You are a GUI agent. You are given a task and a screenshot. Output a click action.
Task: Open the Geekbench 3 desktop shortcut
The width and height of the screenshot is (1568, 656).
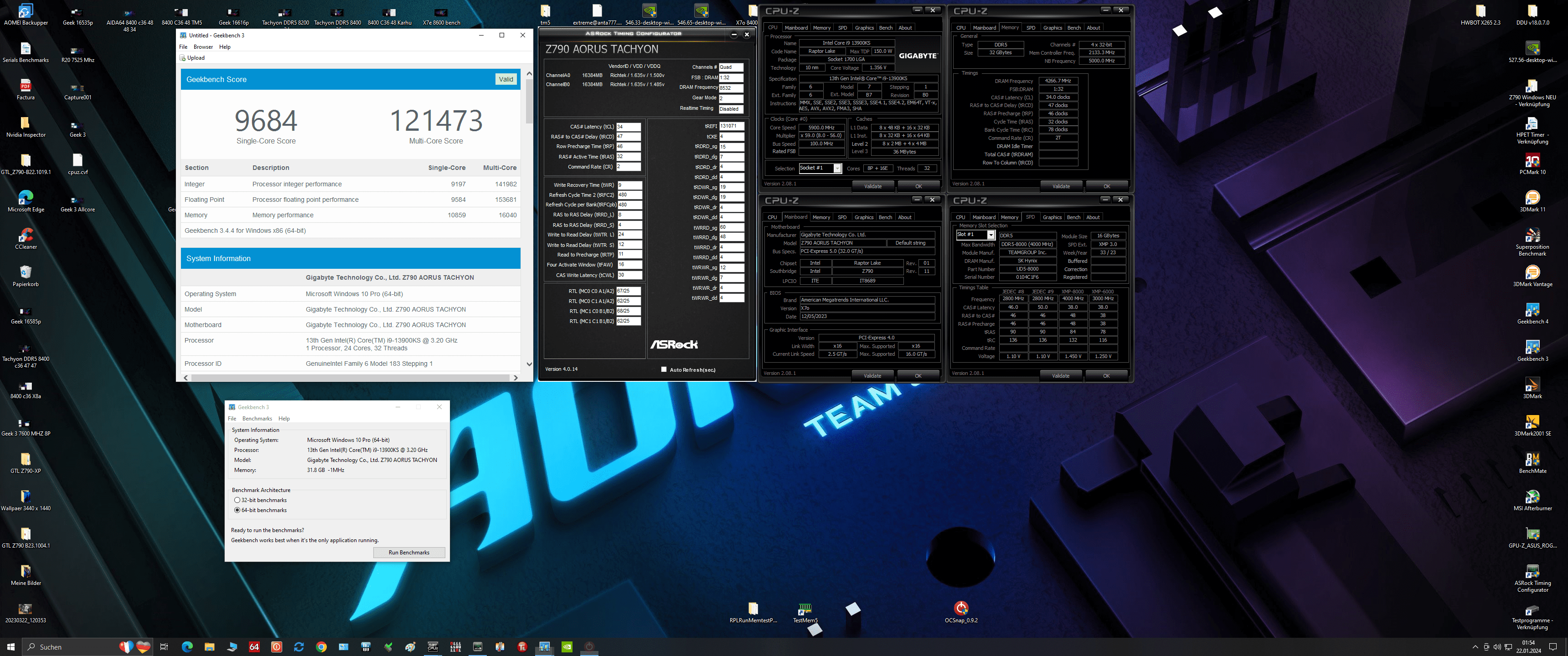pos(1532,350)
